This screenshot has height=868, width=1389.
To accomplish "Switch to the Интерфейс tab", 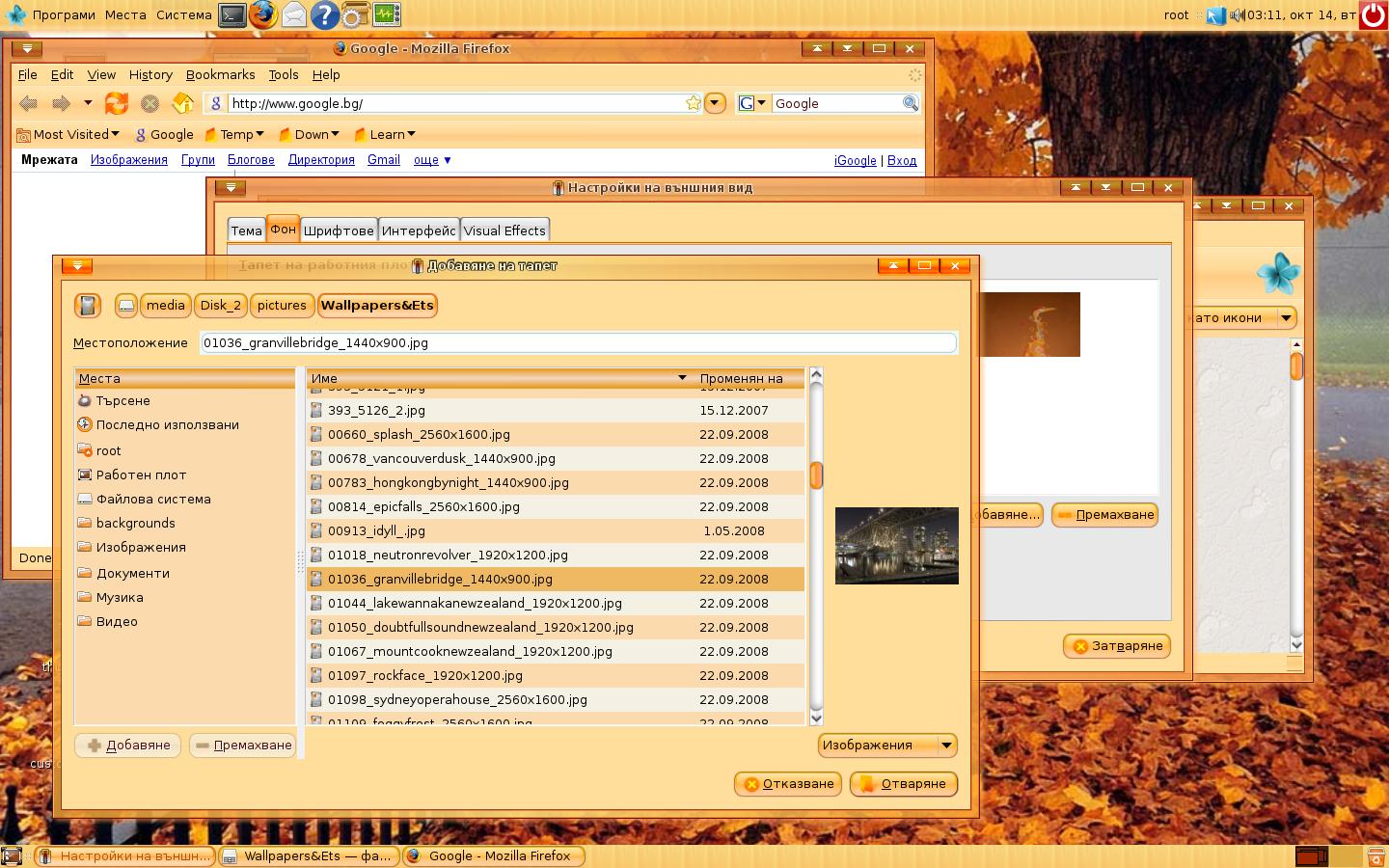I will click(x=419, y=231).
